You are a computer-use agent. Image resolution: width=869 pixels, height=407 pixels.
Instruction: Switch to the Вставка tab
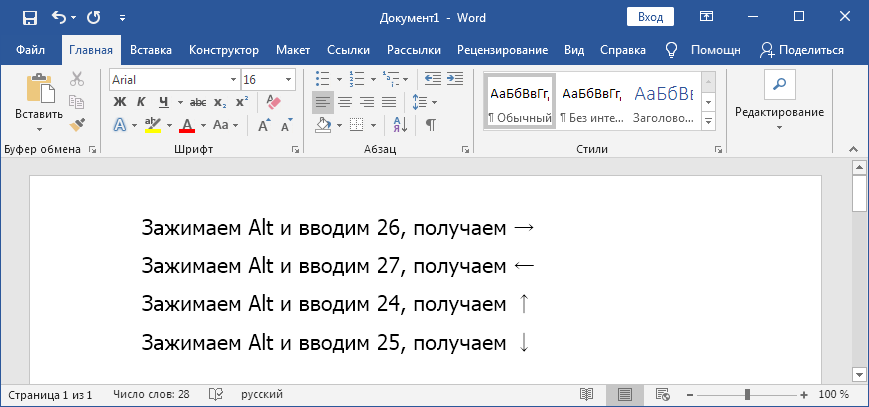coord(150,50)
